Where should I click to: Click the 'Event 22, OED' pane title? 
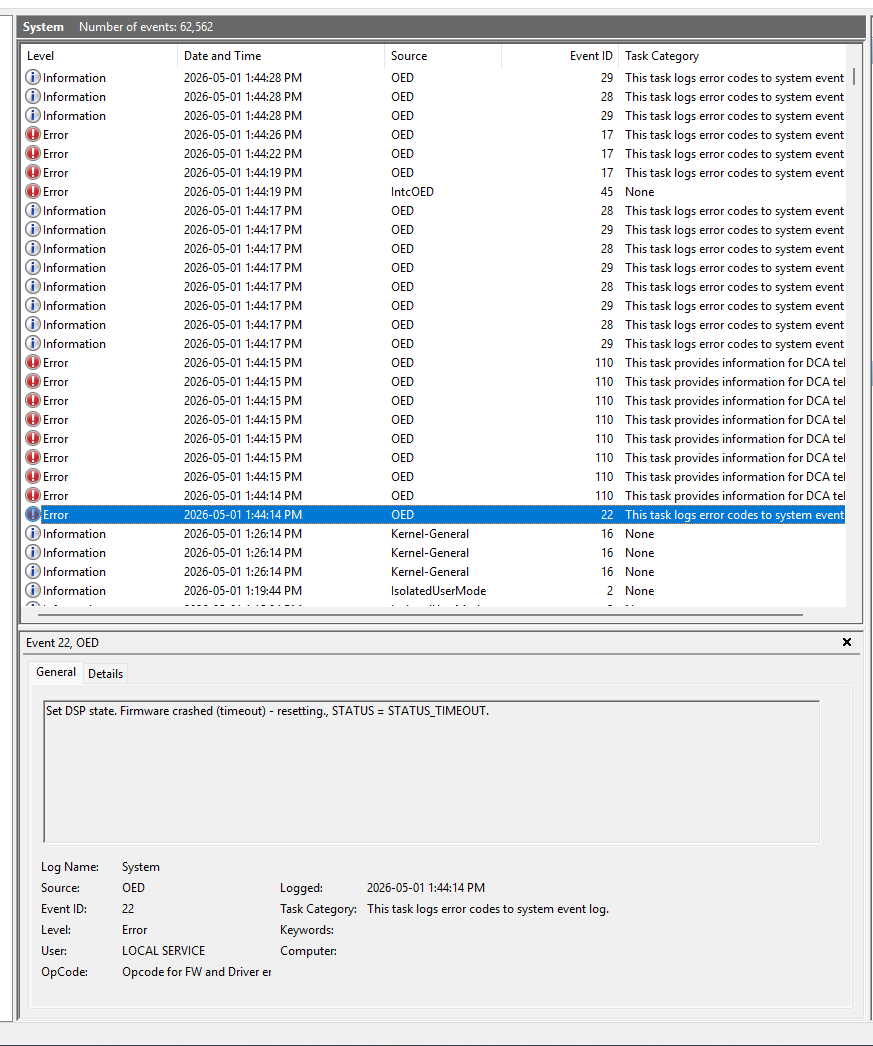(x=62, y=642)
